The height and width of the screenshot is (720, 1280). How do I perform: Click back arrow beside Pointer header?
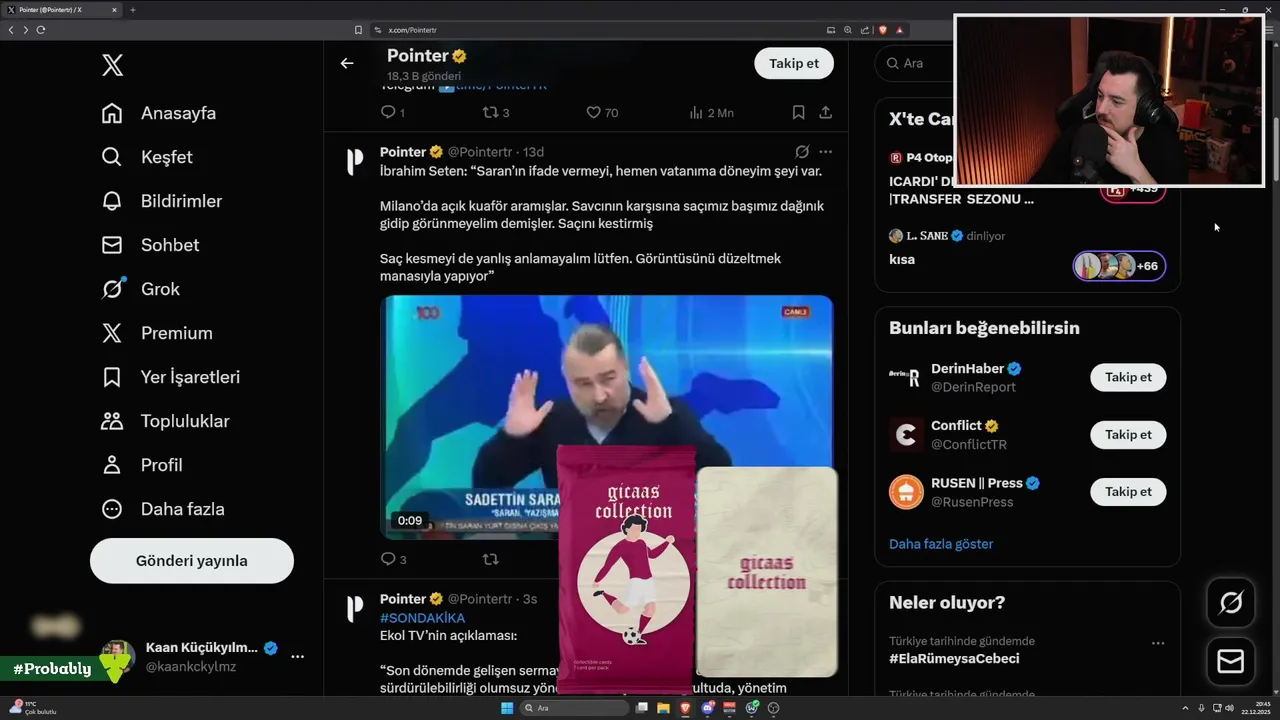(347, 63)
